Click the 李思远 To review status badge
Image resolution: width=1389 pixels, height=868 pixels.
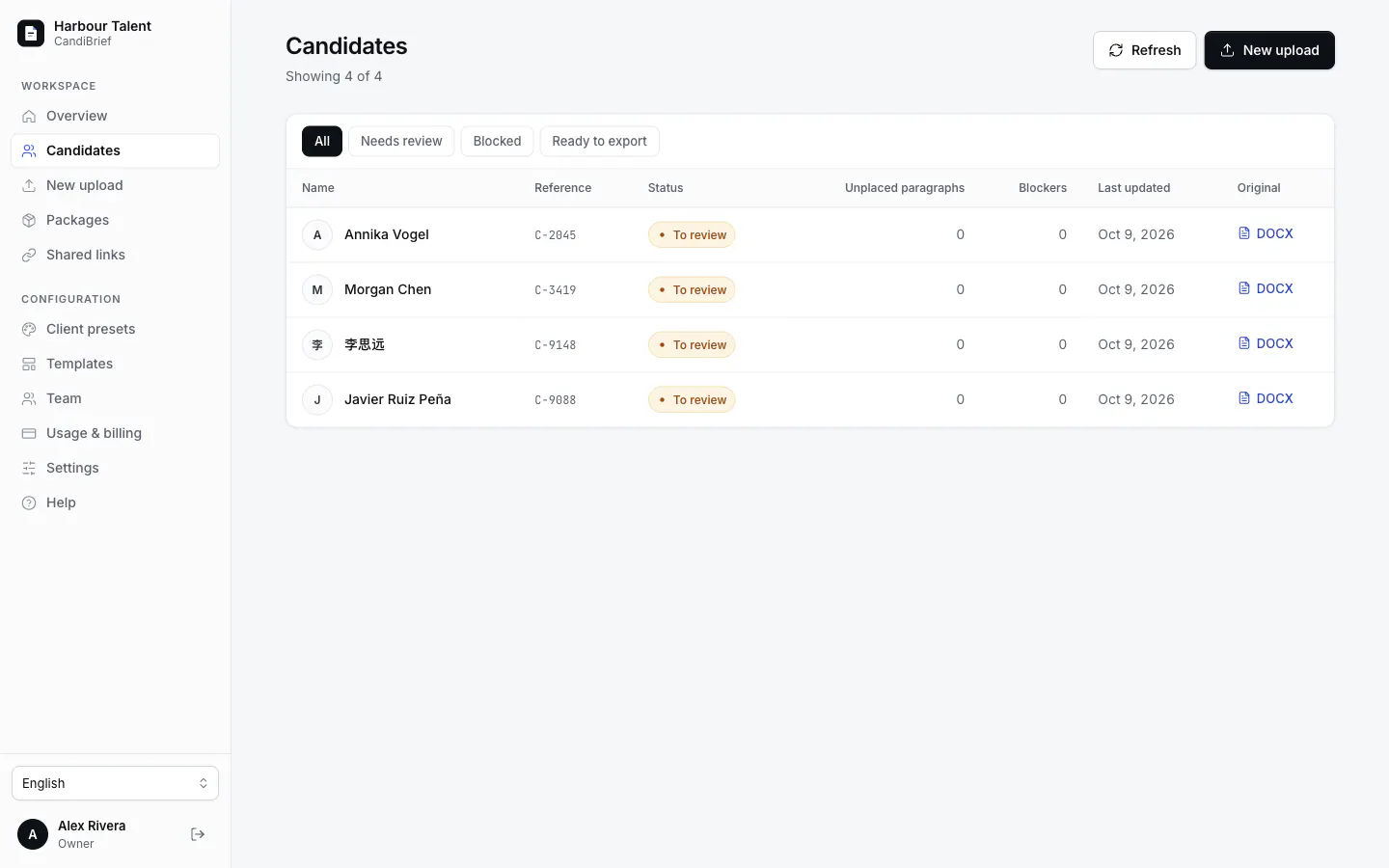tap(692, 344)
